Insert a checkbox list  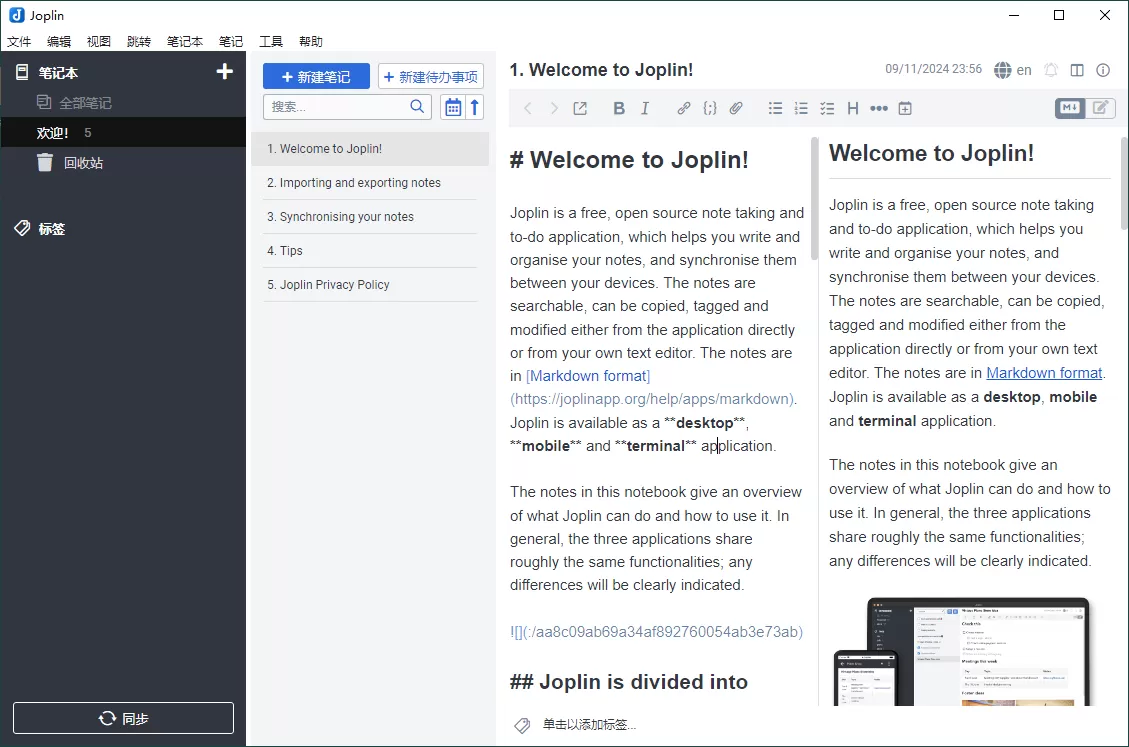827,107
